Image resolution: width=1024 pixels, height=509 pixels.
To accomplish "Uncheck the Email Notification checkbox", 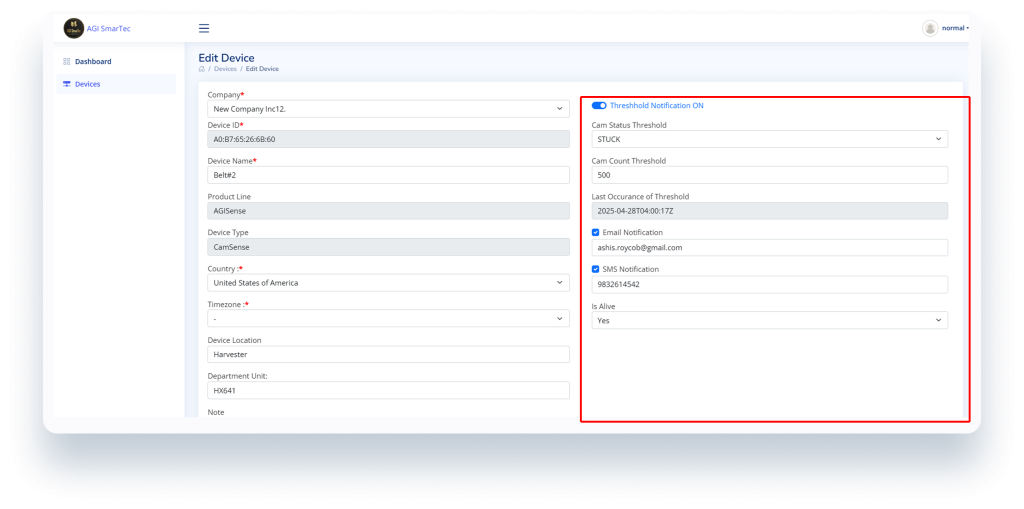I will 596,233.
